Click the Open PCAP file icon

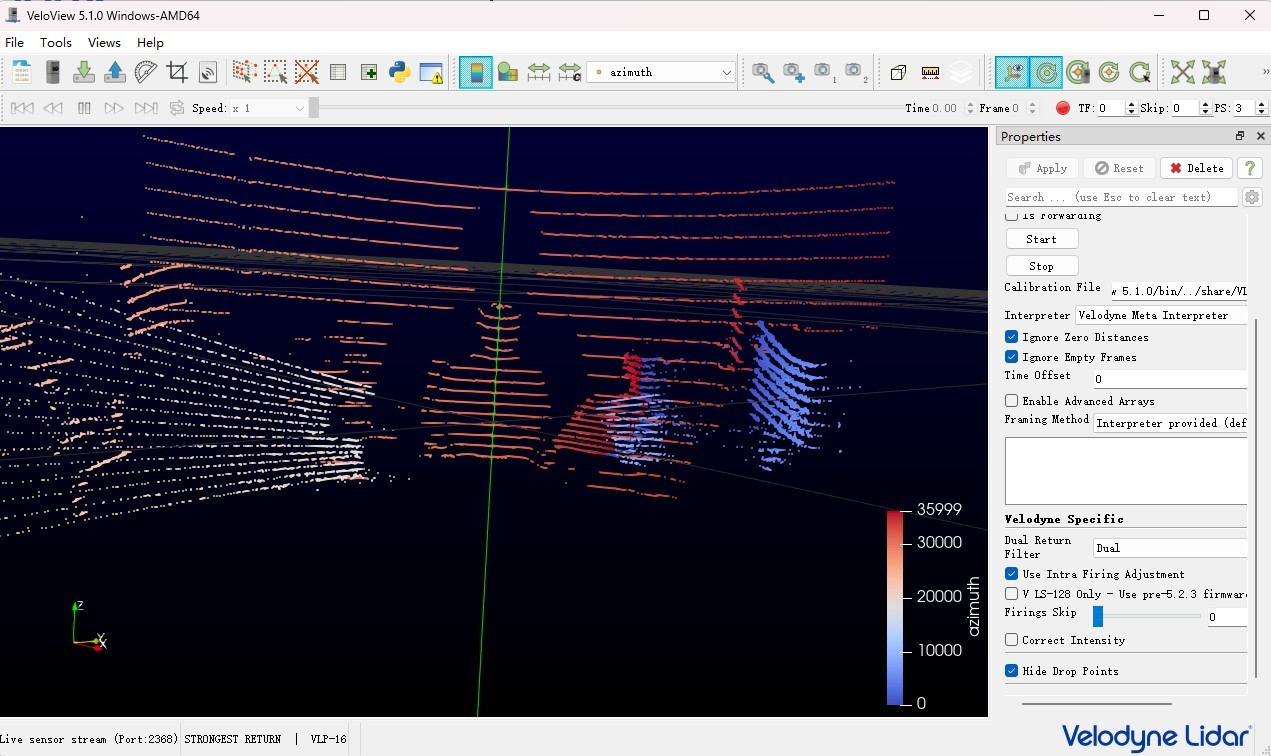(x=22, y=72)
